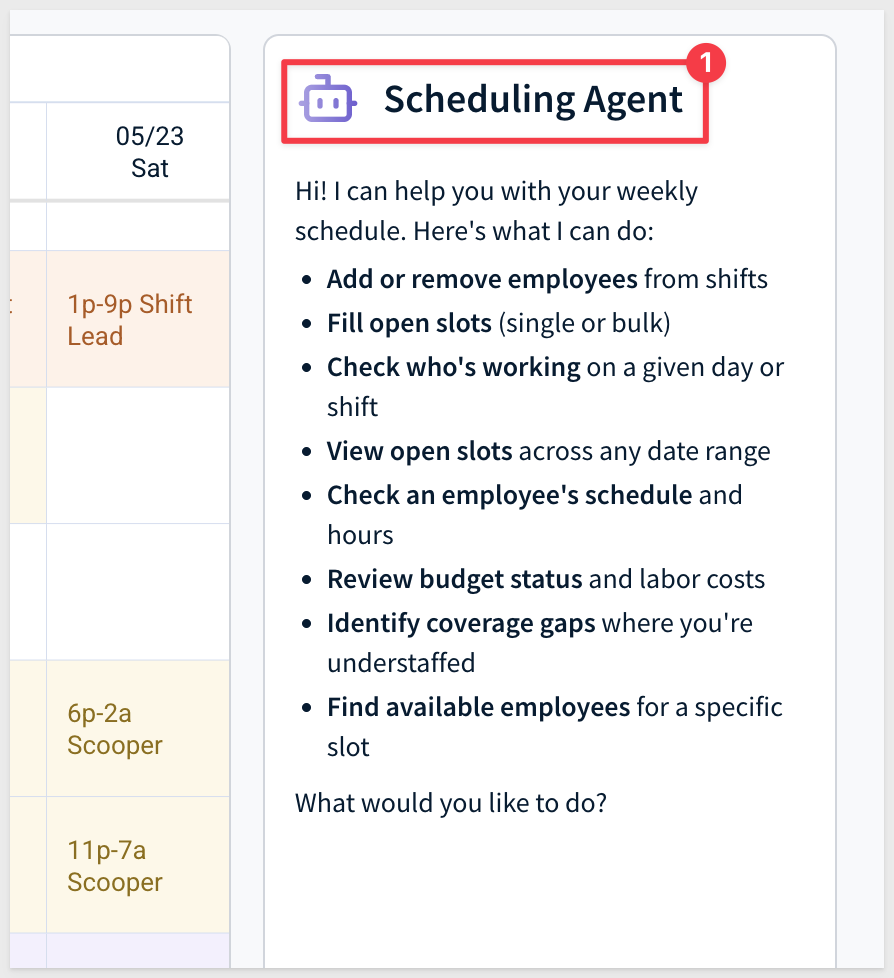Click the Scheduling Agent robot icon

(x=328, y=99)
